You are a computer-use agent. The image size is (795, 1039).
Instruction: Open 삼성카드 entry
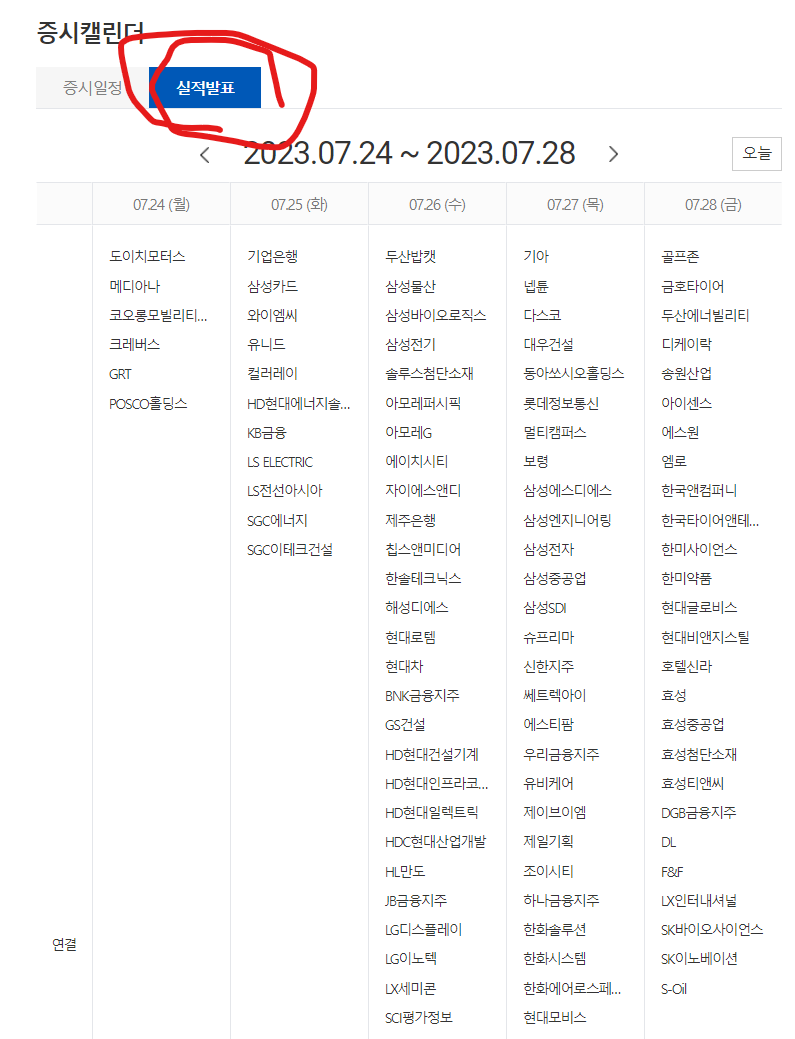[272, 286]
